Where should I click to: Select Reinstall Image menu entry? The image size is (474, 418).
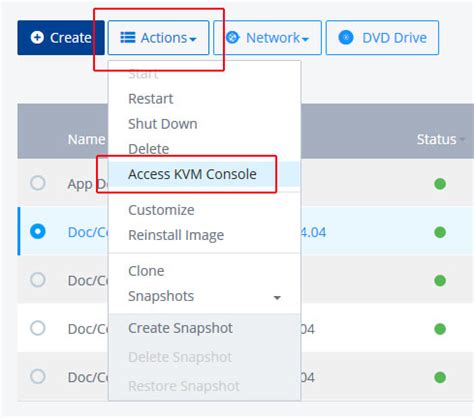pyautogui.click(x=176, y=235)
